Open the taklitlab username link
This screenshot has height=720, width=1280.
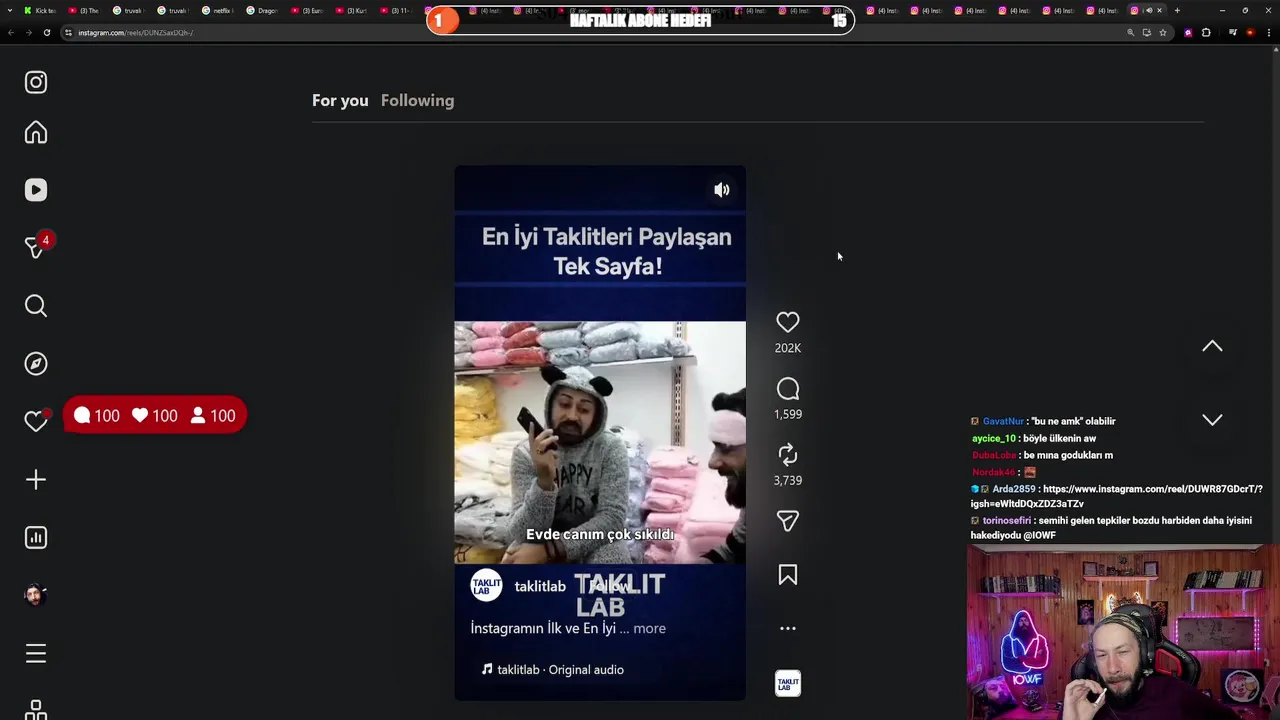coord(540,586)
